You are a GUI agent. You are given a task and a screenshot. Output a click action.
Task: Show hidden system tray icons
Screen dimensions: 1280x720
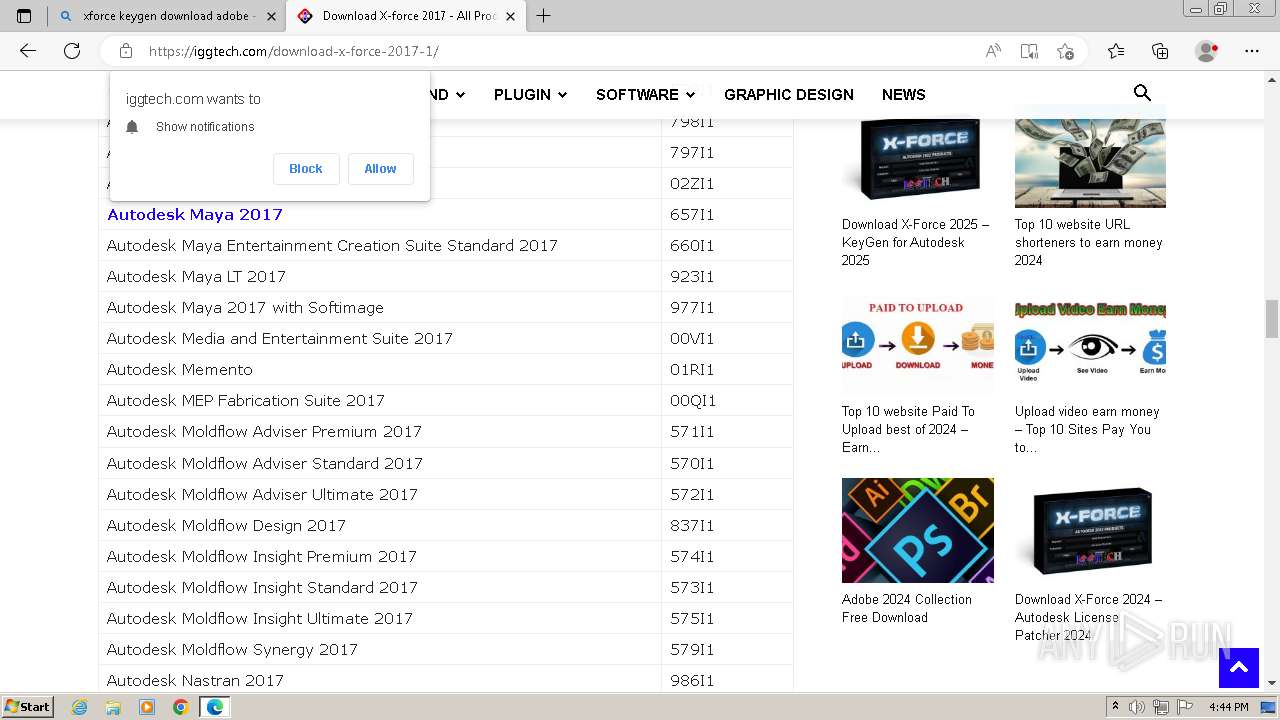[1115, 707]
